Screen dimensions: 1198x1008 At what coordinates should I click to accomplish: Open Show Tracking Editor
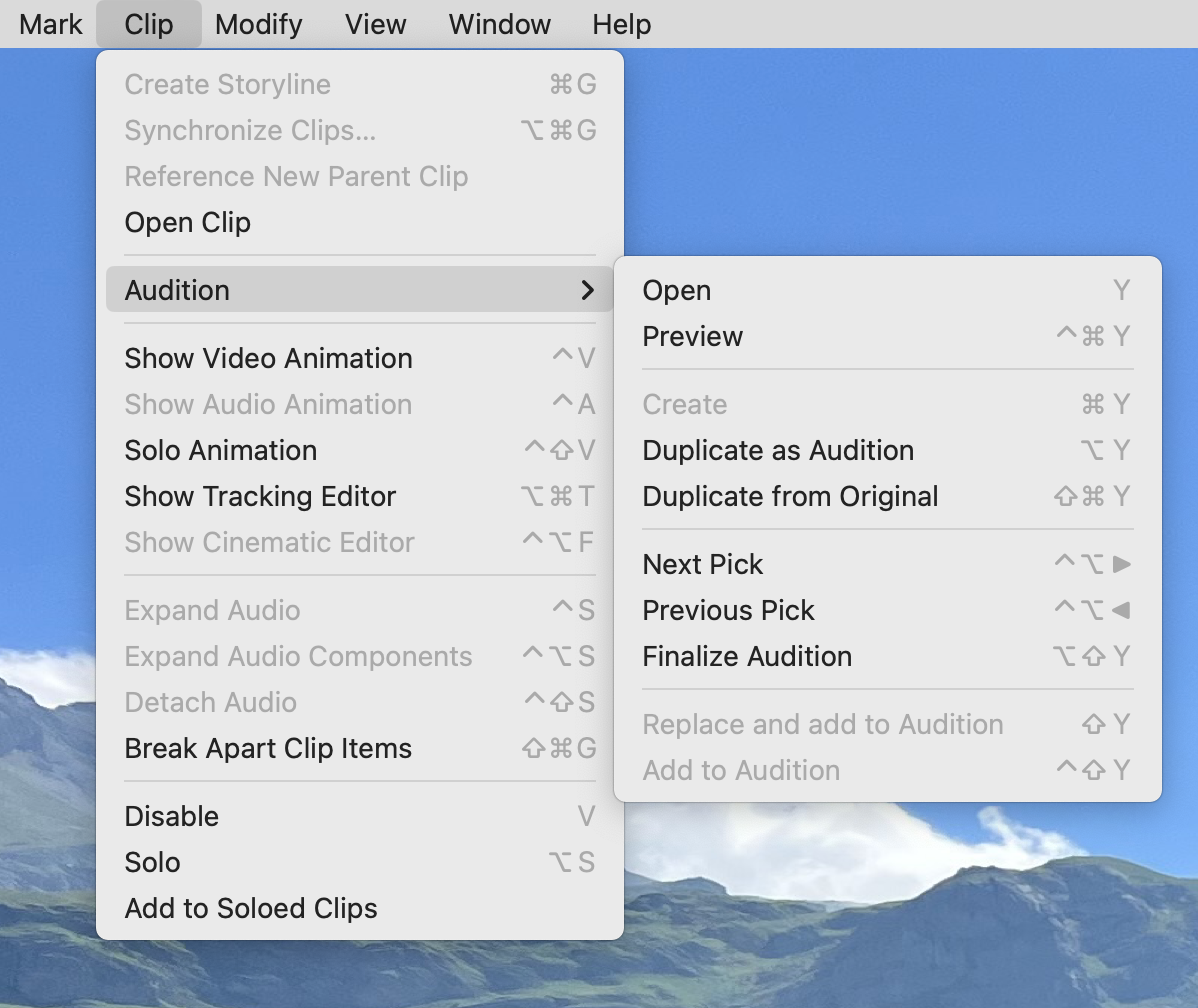[x=360, y=496]
